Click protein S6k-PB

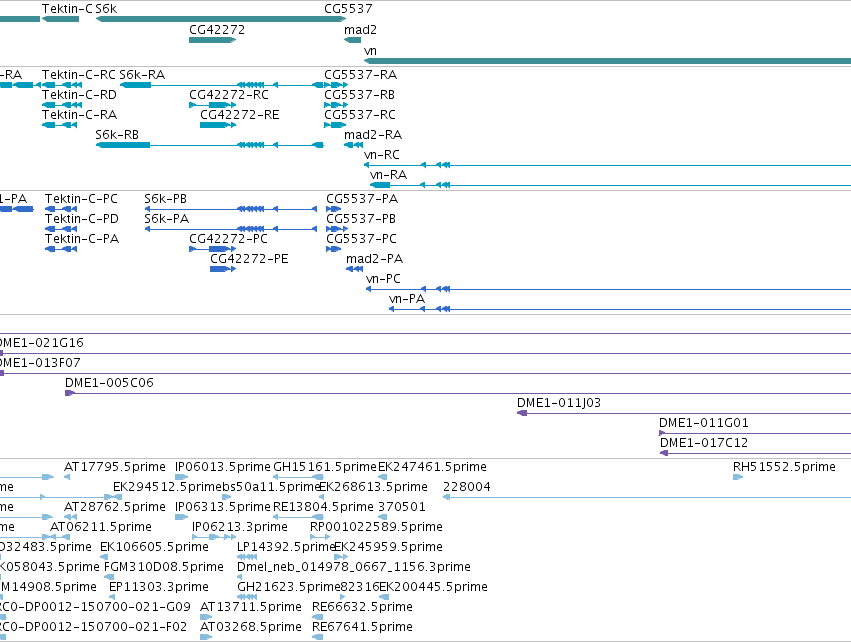point(231,209)
